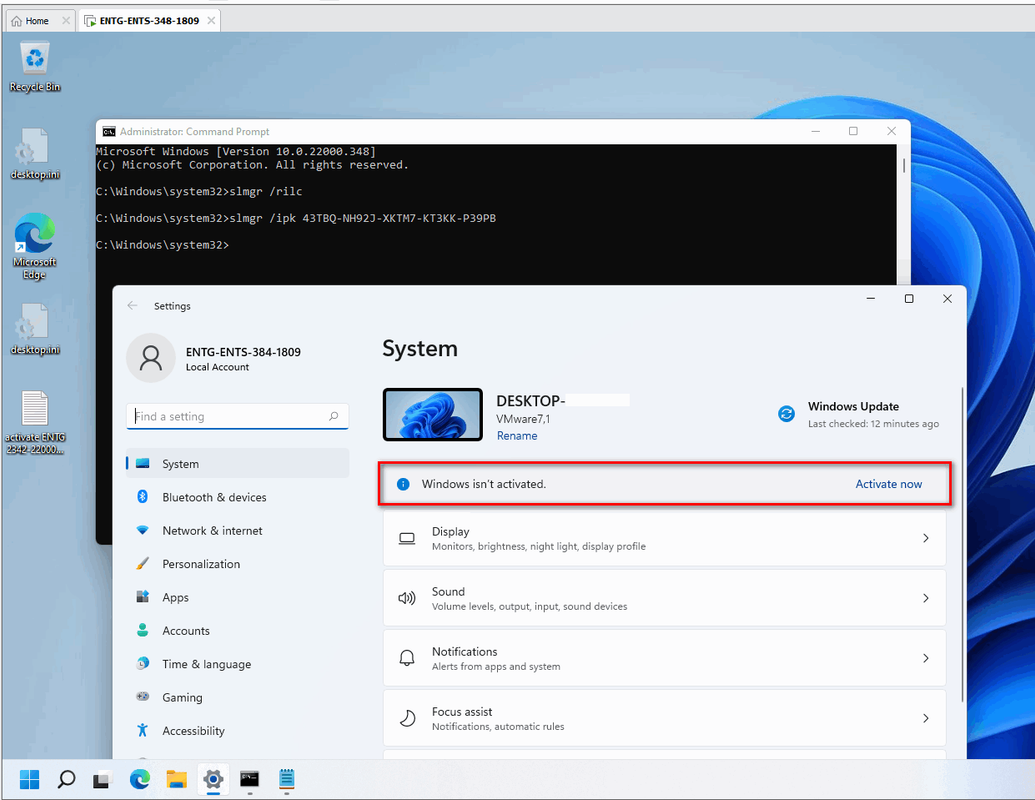Click the desktop wallpaper thumbnail in System
Image resolution: width=1035 pixels, height=800 pixels.
(x=433, y=414)
